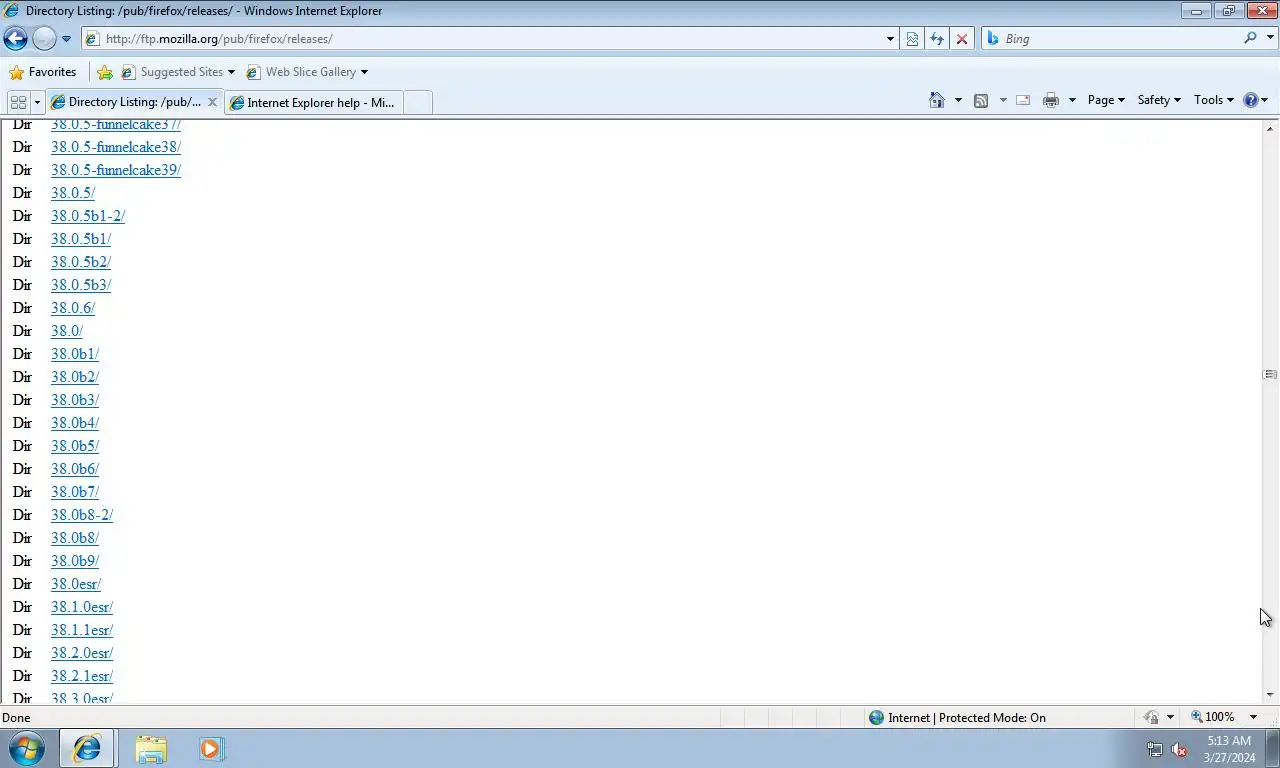
Task: Click the search magnifier icon
Action: pos(1250,38)
